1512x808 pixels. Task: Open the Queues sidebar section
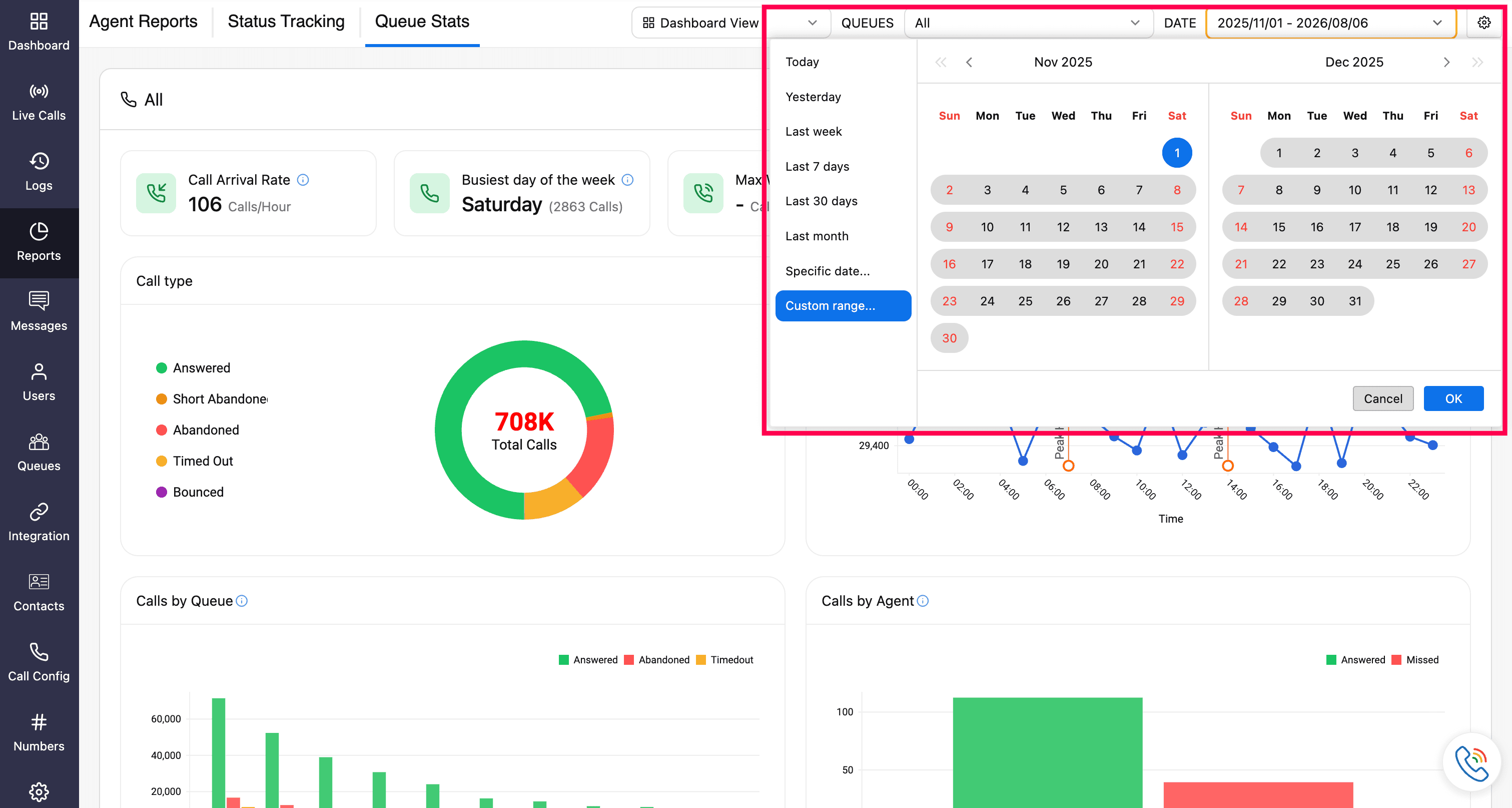pos(39,453)
